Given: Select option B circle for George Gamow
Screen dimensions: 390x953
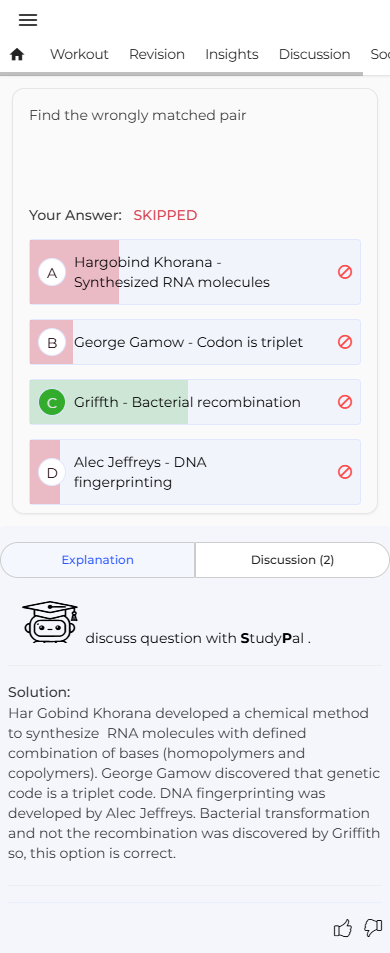Looking at the screenshot, I should coord(52,342).
